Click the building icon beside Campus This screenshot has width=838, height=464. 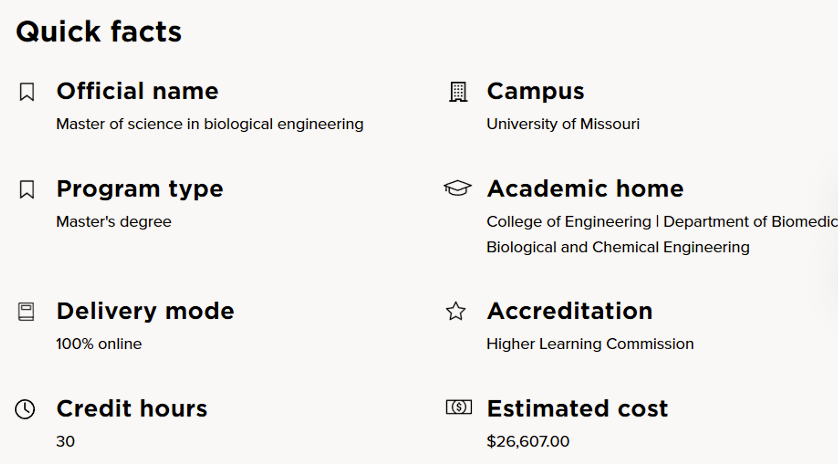pos(457,92)
